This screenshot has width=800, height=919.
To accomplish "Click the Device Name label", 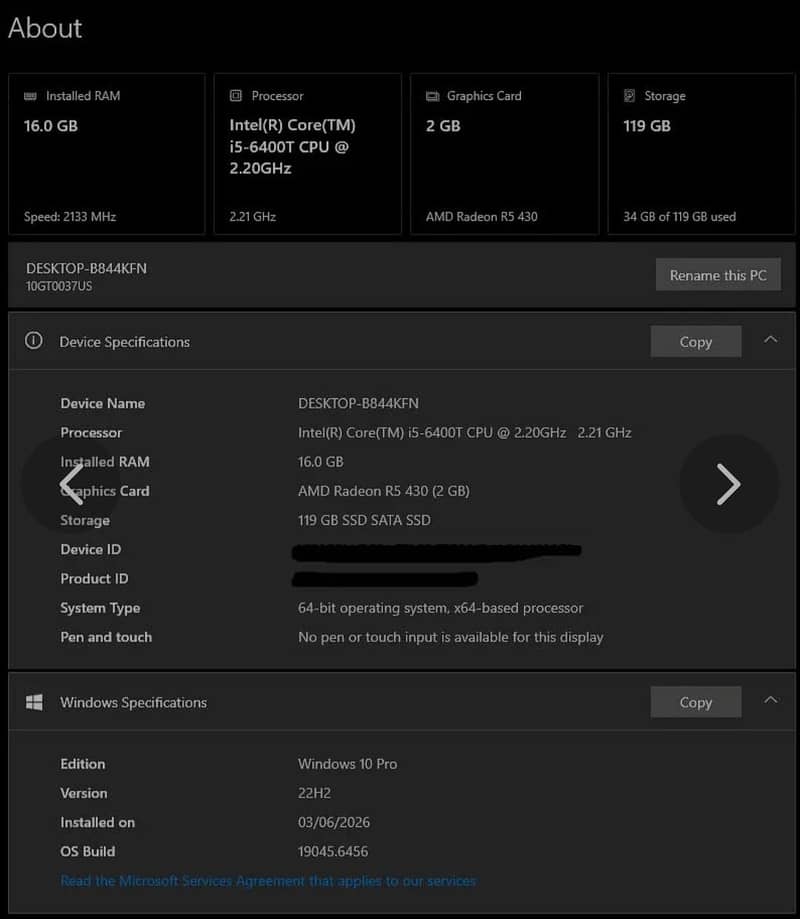I will (x=103, y=403).
